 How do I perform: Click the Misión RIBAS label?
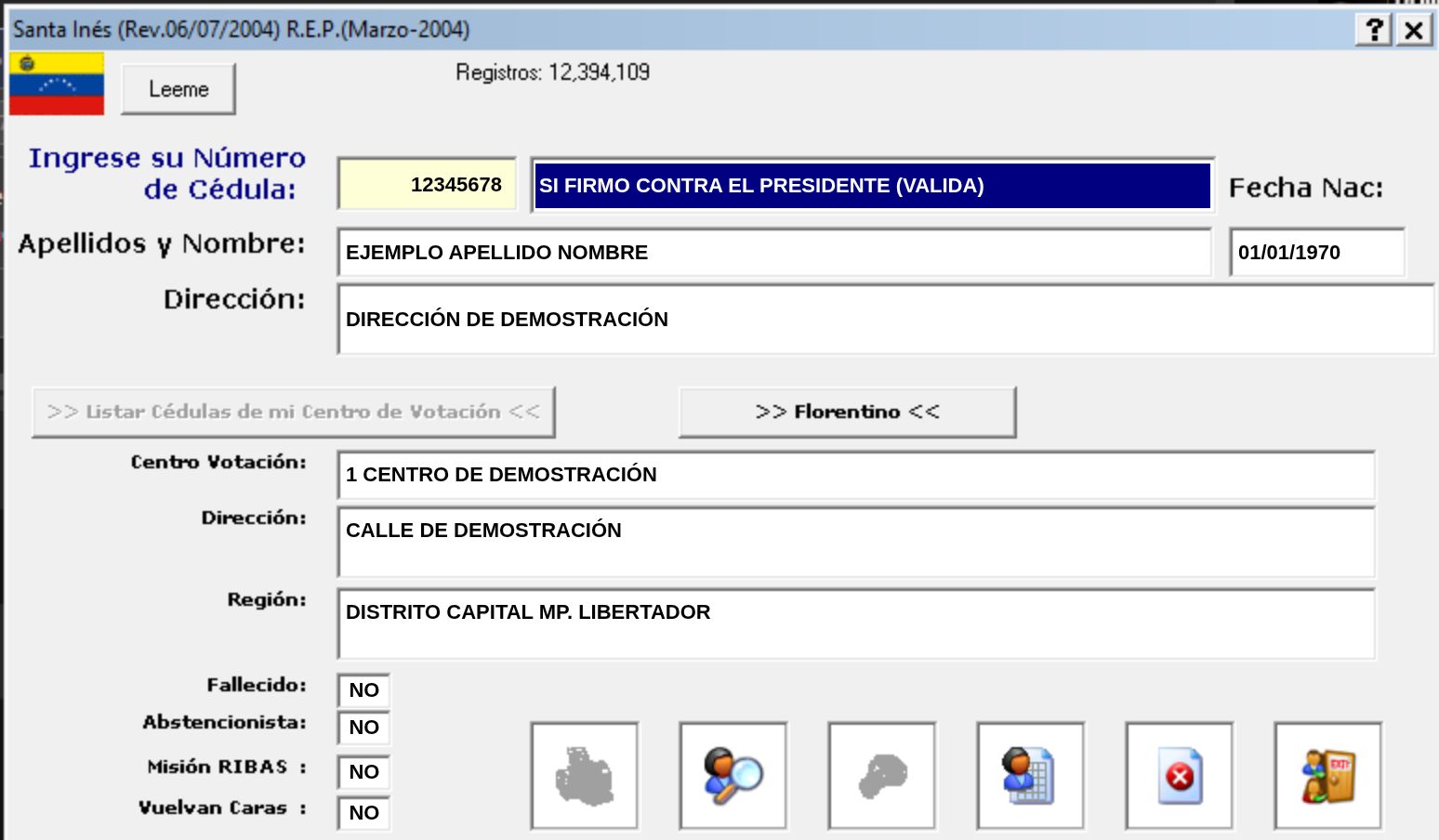(x=227, y=767)
